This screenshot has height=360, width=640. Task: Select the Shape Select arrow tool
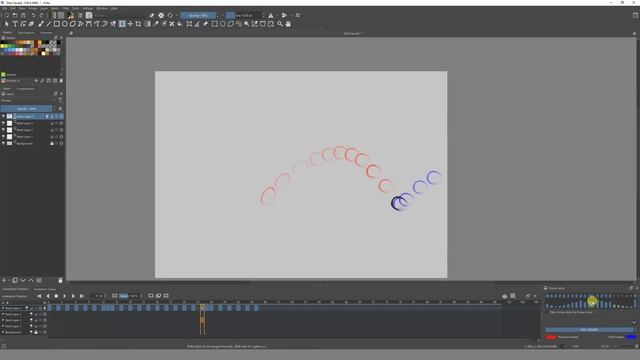[x=7, y=24]
